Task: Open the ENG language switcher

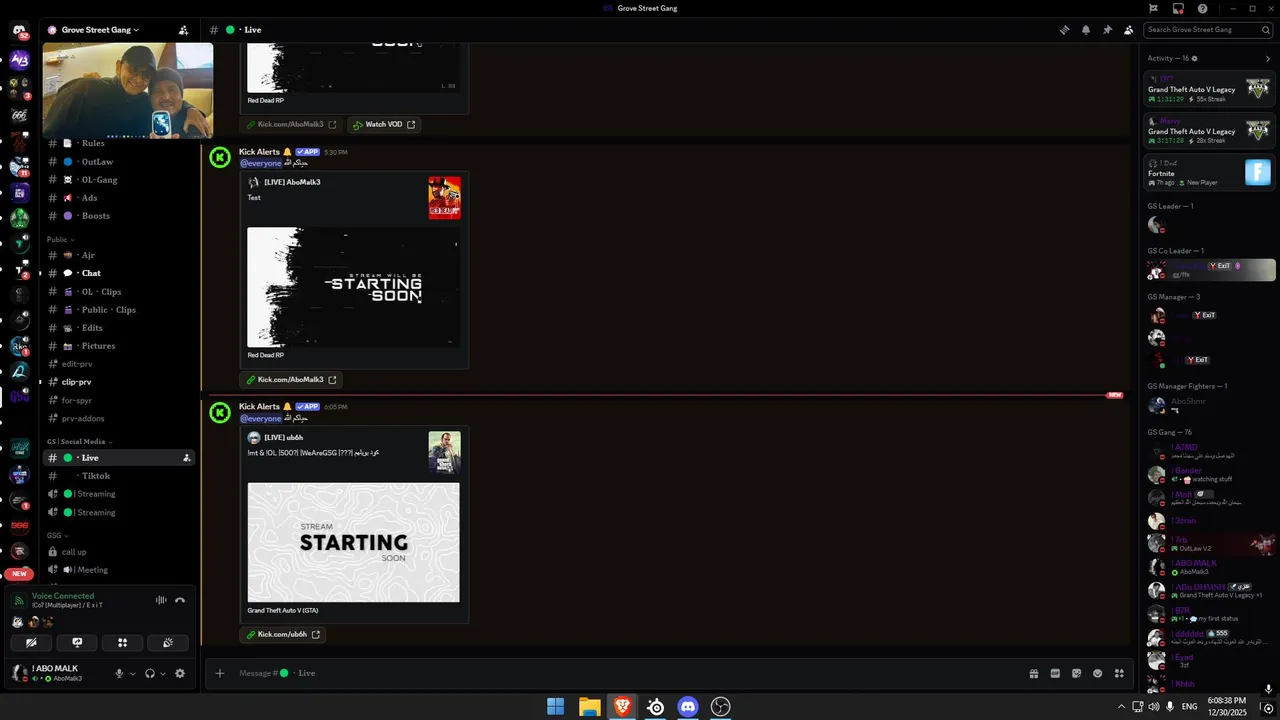Action: [x=1190, y=707]
